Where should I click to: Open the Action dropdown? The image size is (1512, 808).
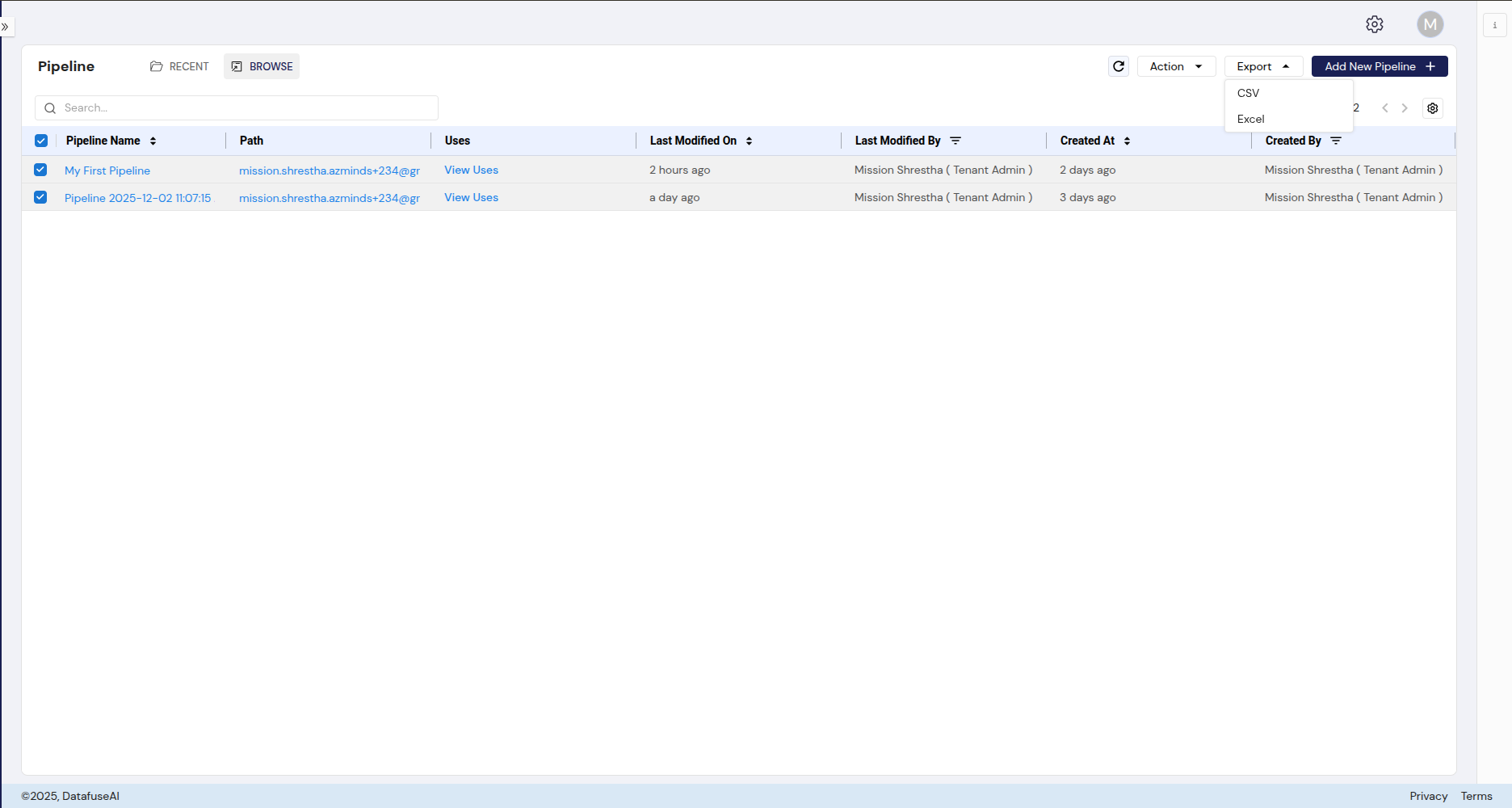(1176, 66)
